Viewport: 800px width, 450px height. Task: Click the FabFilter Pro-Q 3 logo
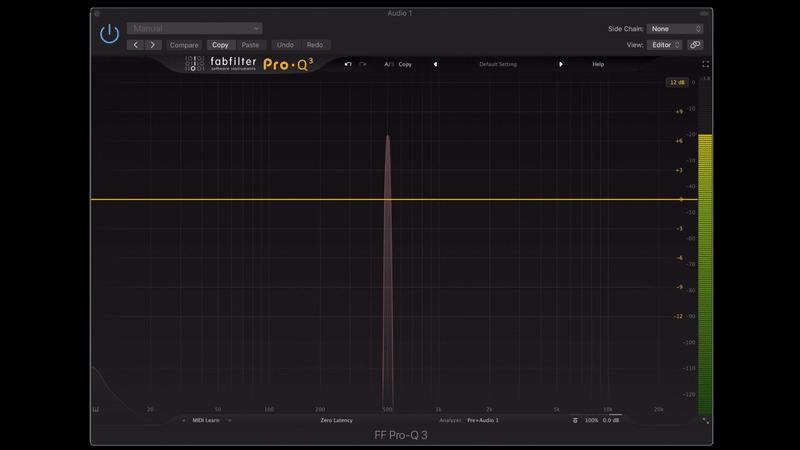point(249,64)
